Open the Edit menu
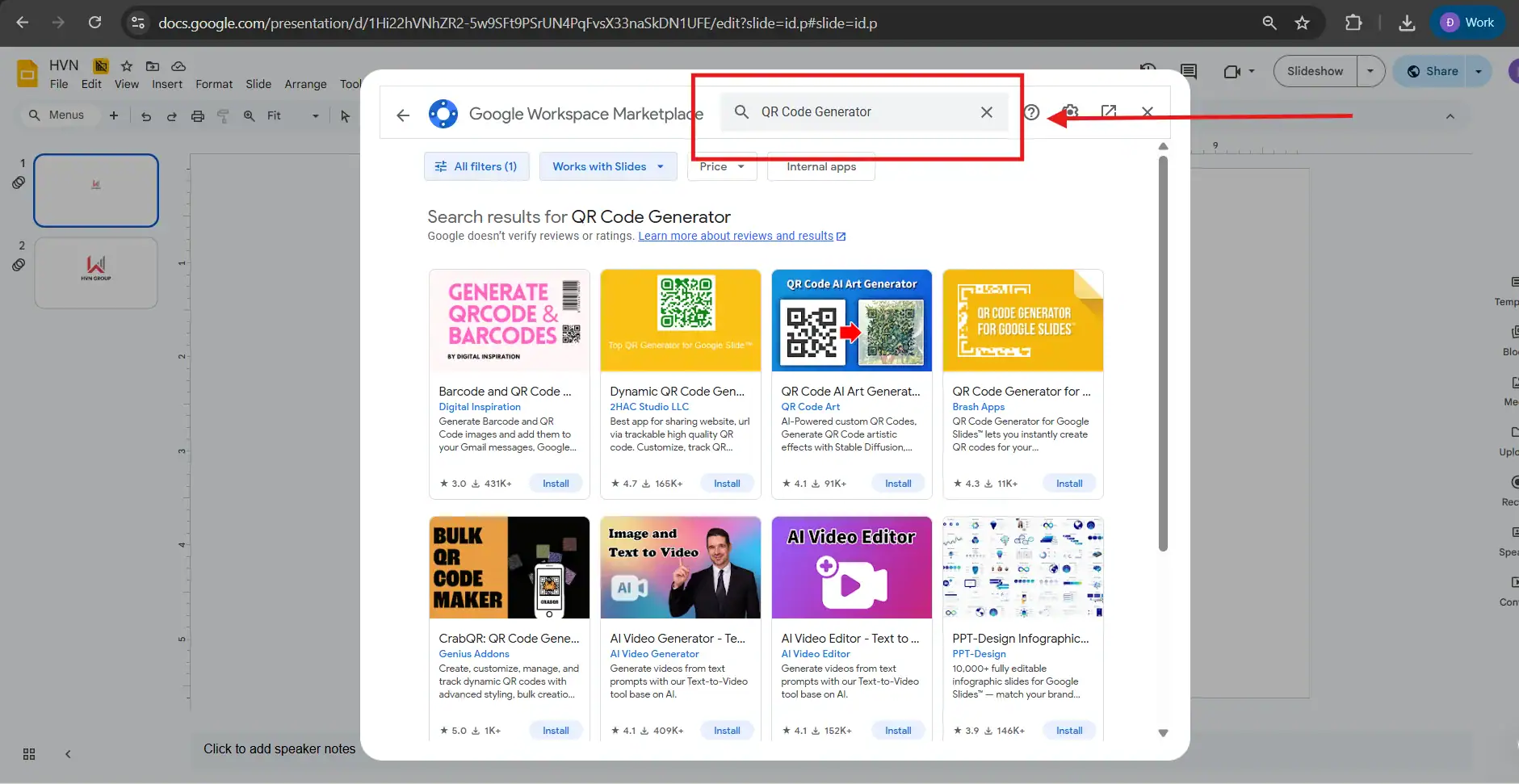 [91, 84]
